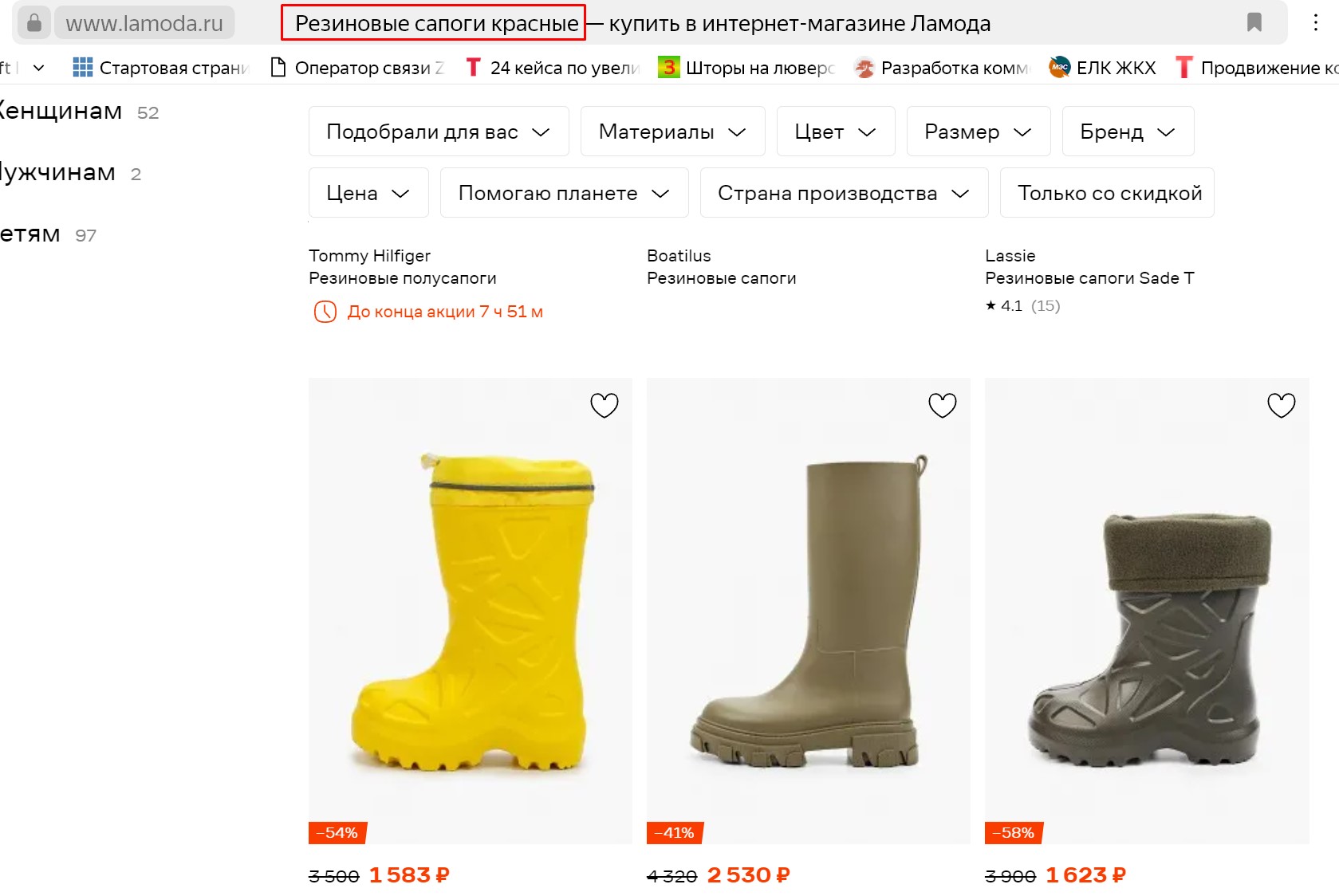Toggle the heart on the Lassie boot

coord(1281,406)
